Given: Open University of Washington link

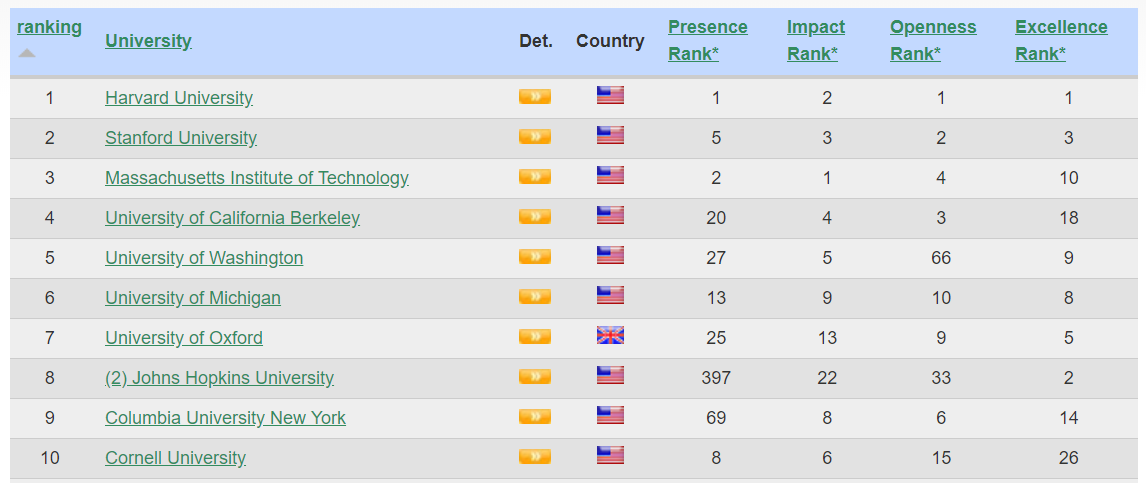Looking at the screenshot, I should pyautogui.click(x=204, y=258).
